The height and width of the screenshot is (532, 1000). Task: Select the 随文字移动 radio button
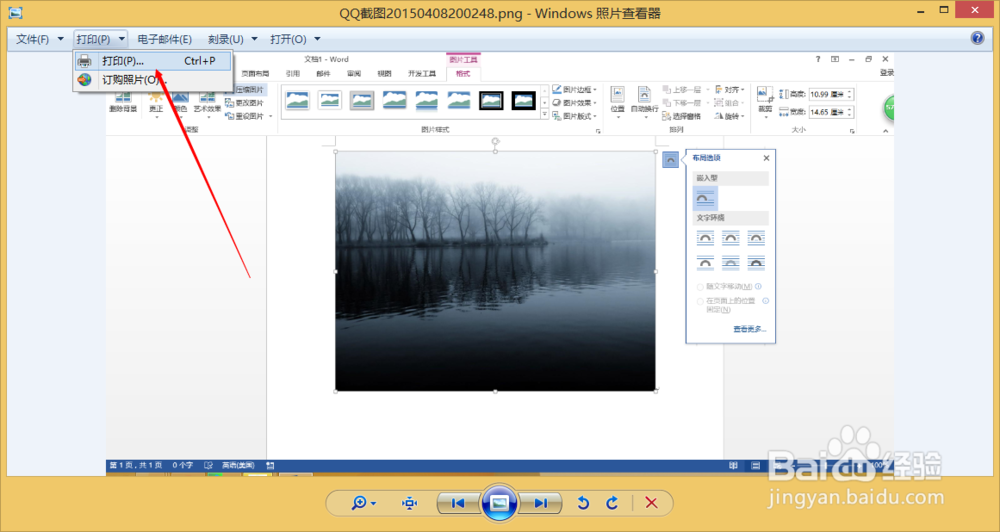(700, 287)
